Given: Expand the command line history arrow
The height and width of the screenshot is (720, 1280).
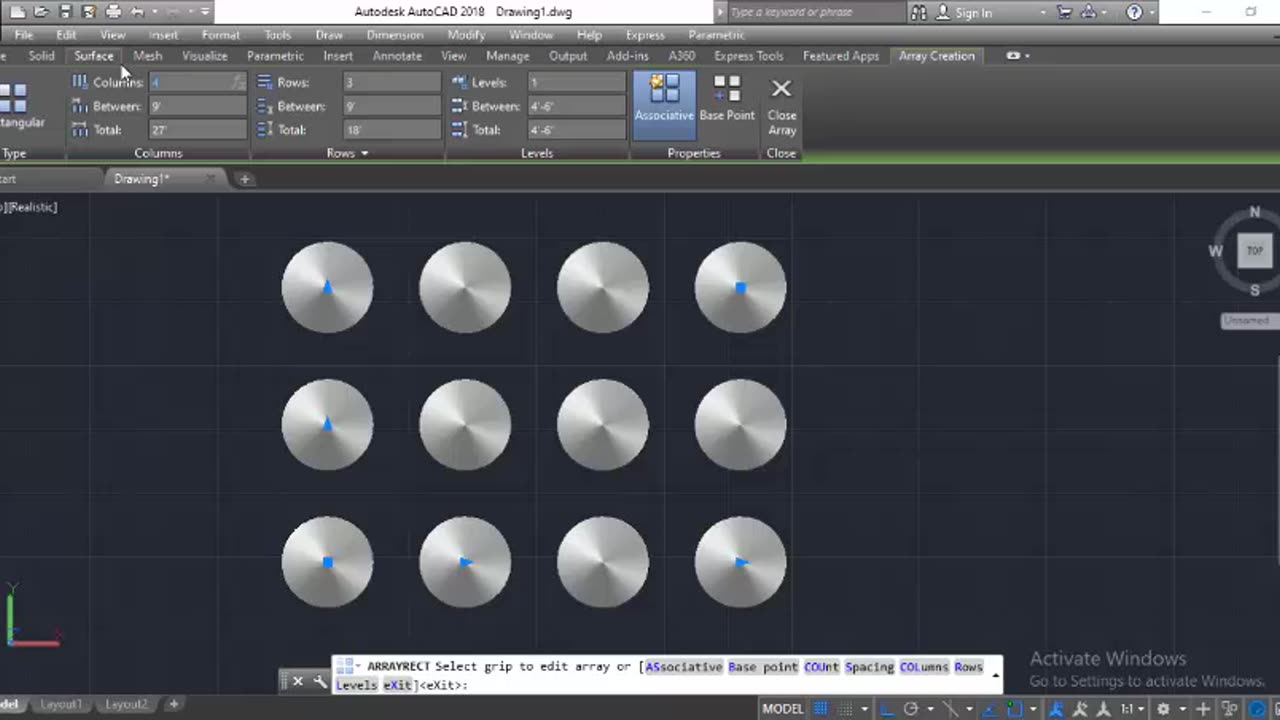Looking at the screenshot, I should [995, 675].
